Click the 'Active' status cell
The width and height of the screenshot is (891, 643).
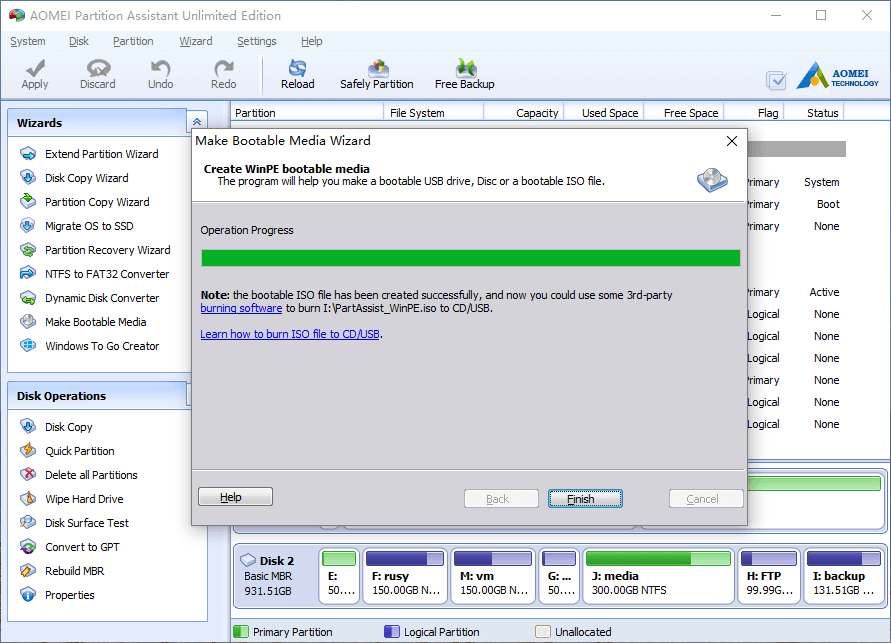click(824, 292)
